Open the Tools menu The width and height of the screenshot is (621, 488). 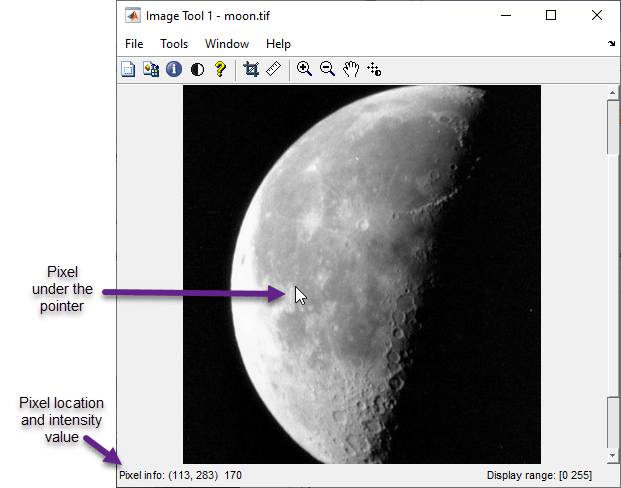point(174,44)
